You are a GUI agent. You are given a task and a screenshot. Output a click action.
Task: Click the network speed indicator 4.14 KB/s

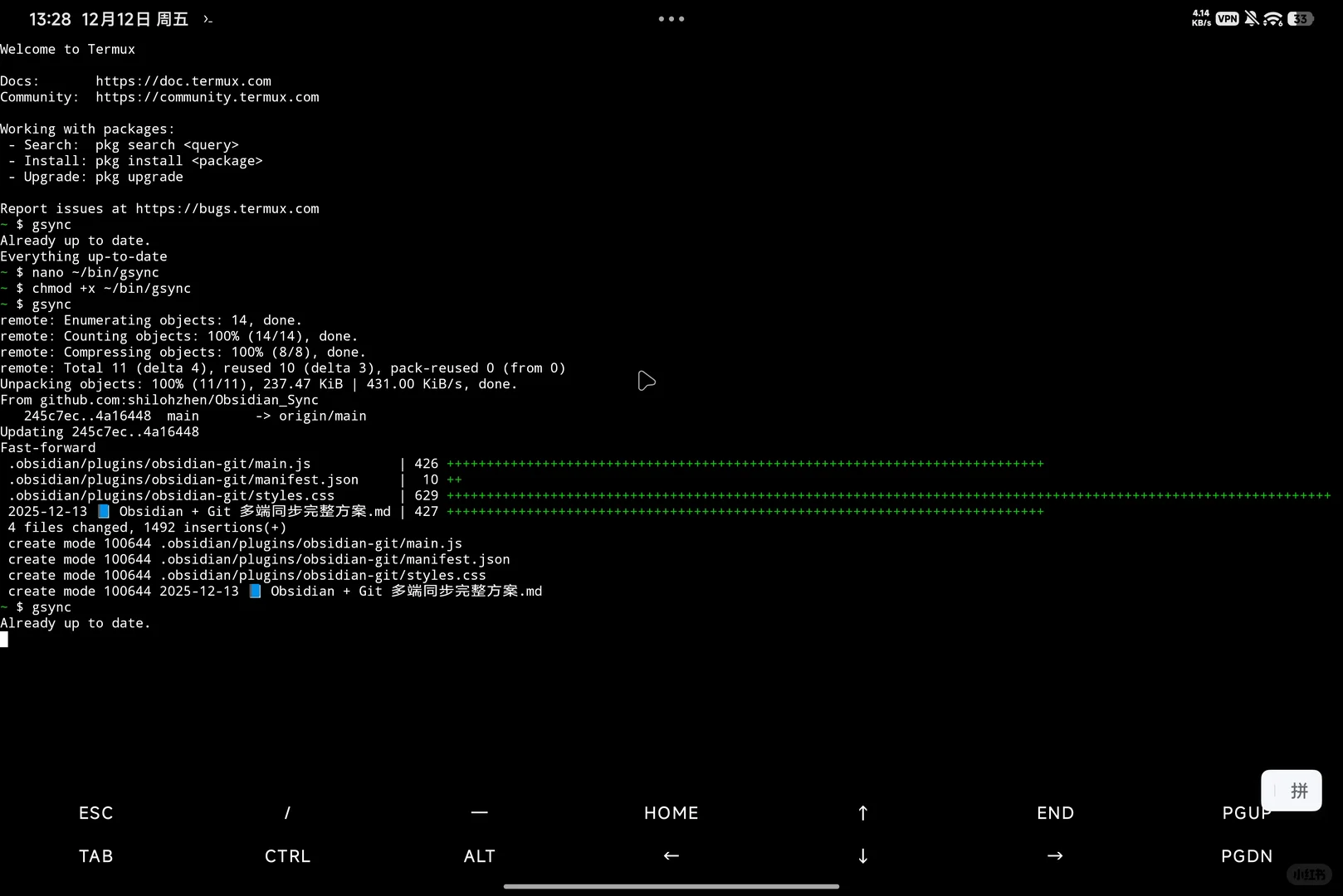[x=1199, y=18]
